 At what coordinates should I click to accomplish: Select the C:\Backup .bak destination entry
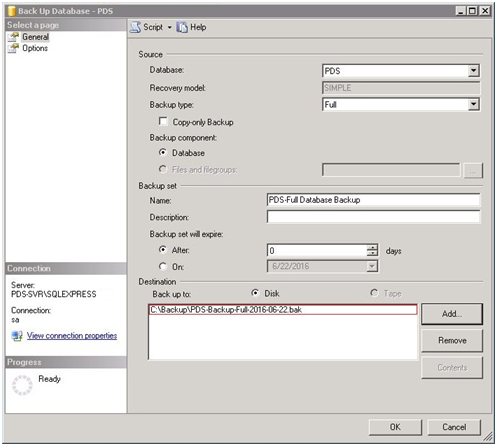point(283,309)
